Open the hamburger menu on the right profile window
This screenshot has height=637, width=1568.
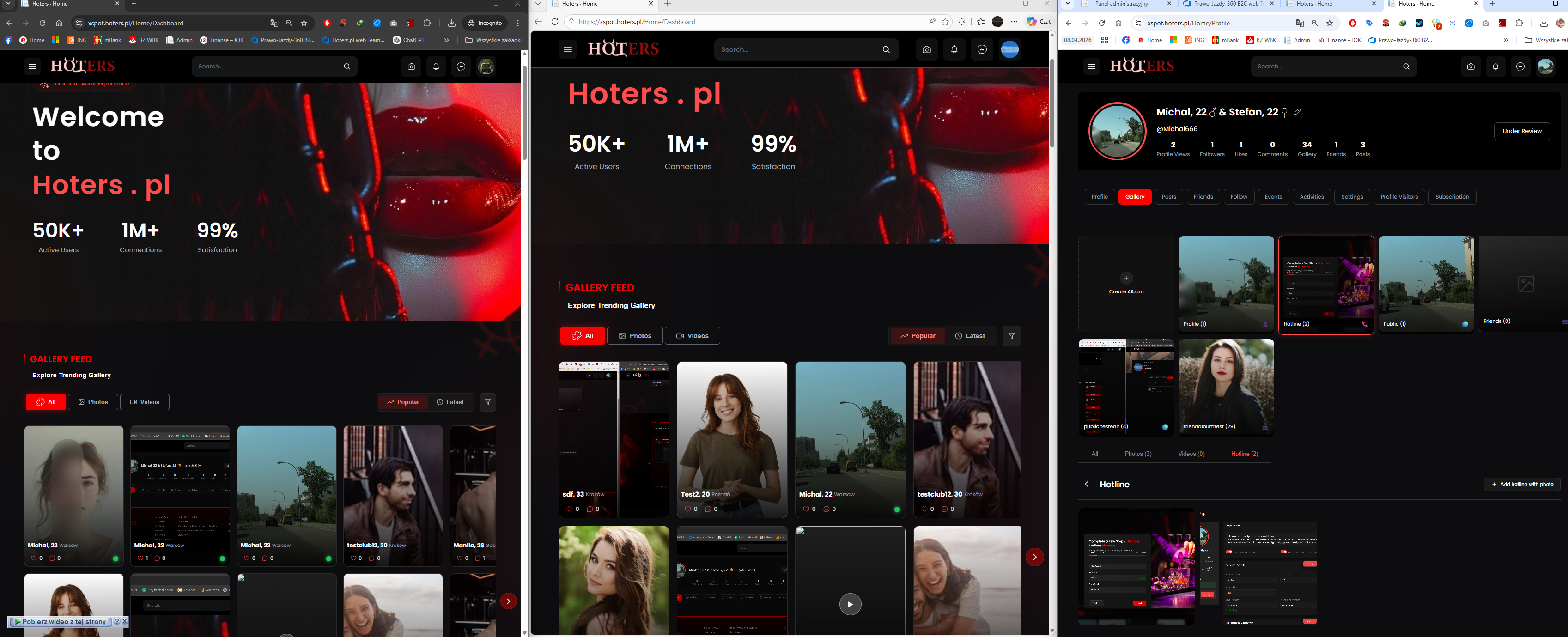pos(1091,67)
